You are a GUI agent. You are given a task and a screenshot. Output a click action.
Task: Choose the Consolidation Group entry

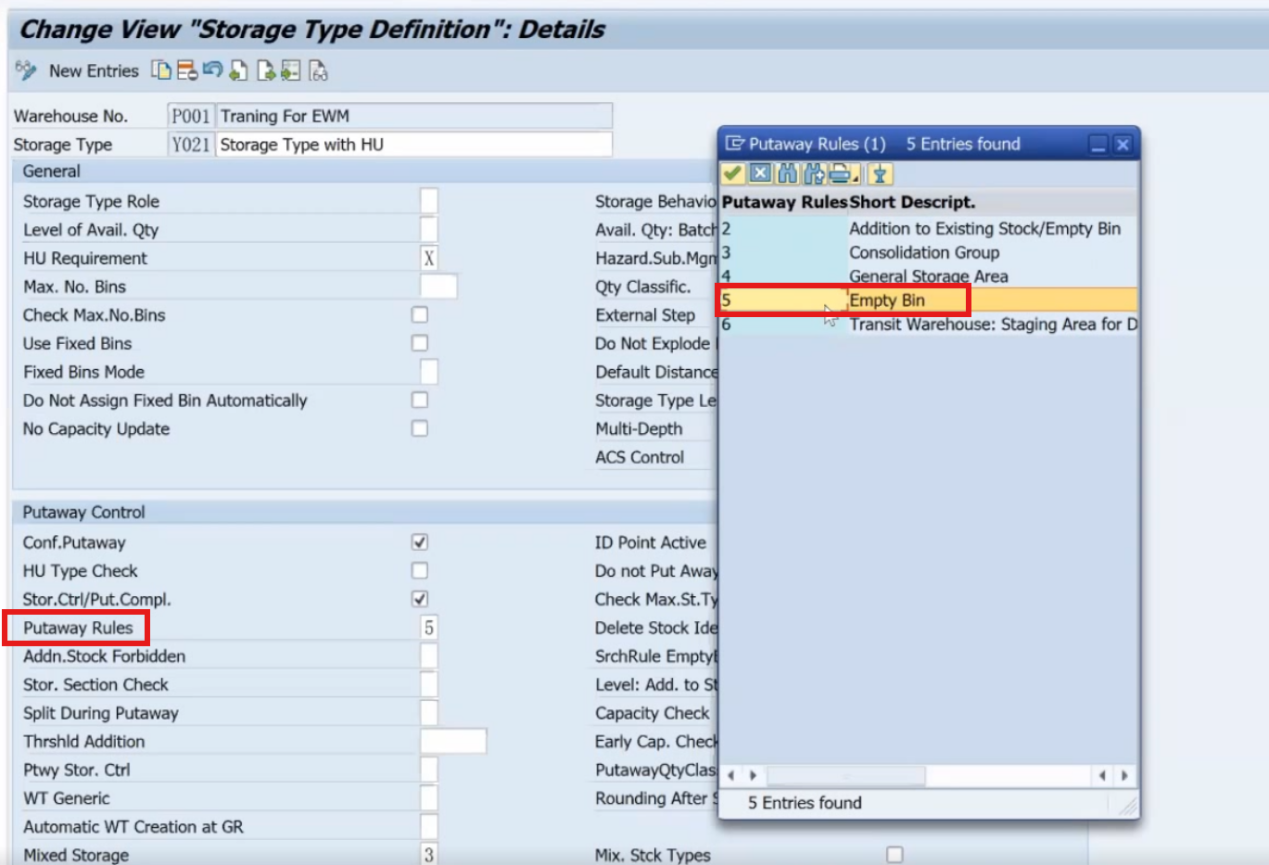click(927, 252)
